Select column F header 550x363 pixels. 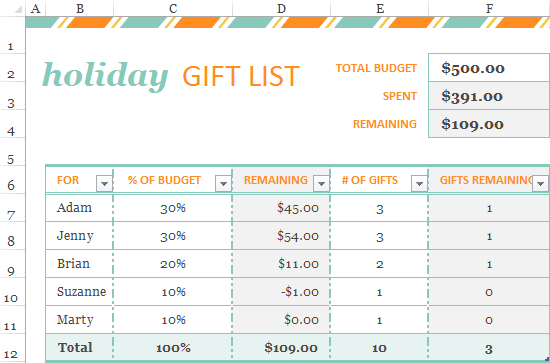[489, 8]
